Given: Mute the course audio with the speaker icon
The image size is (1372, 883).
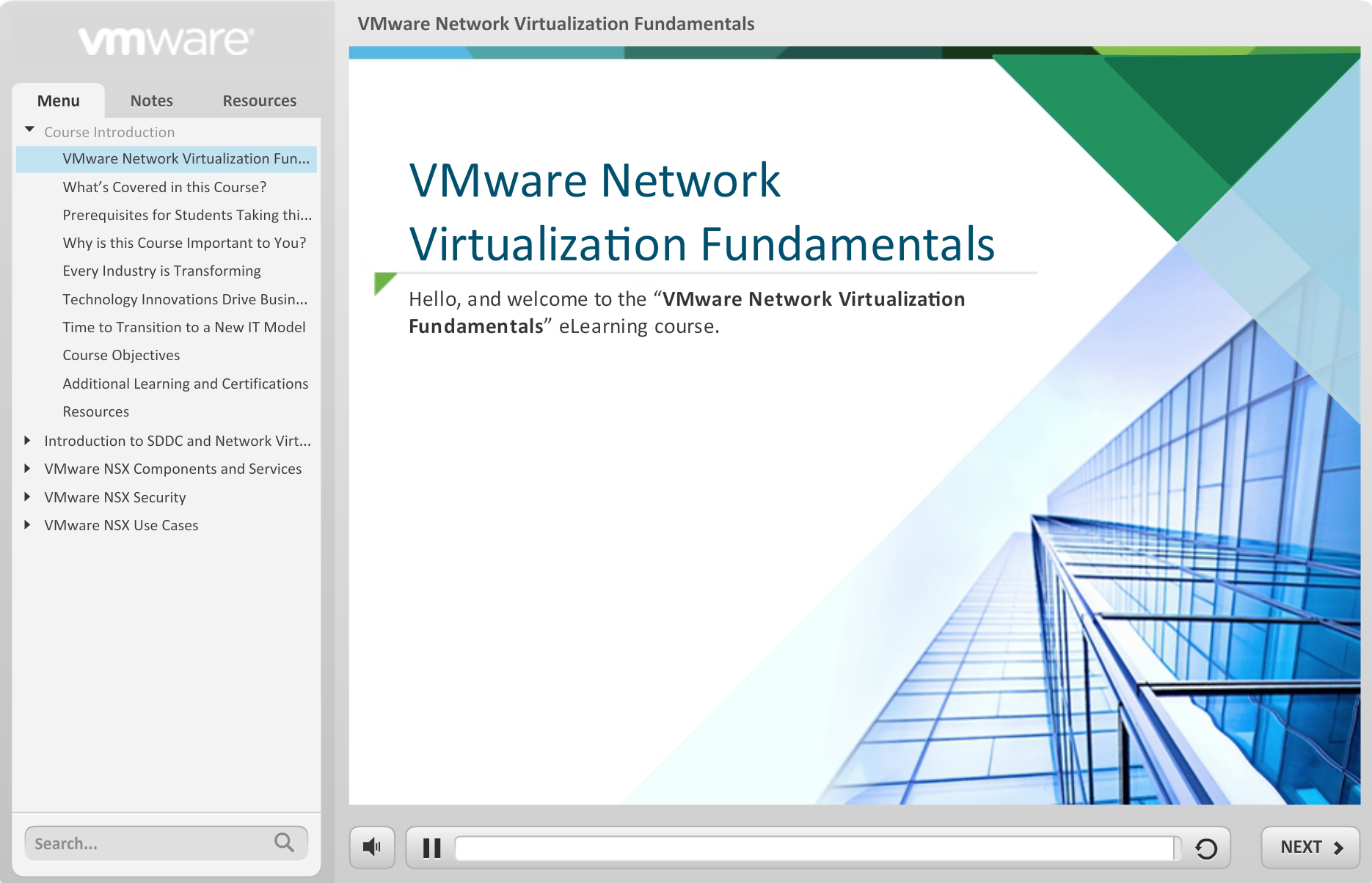Looking at the screenshot, I should (372, 847).
